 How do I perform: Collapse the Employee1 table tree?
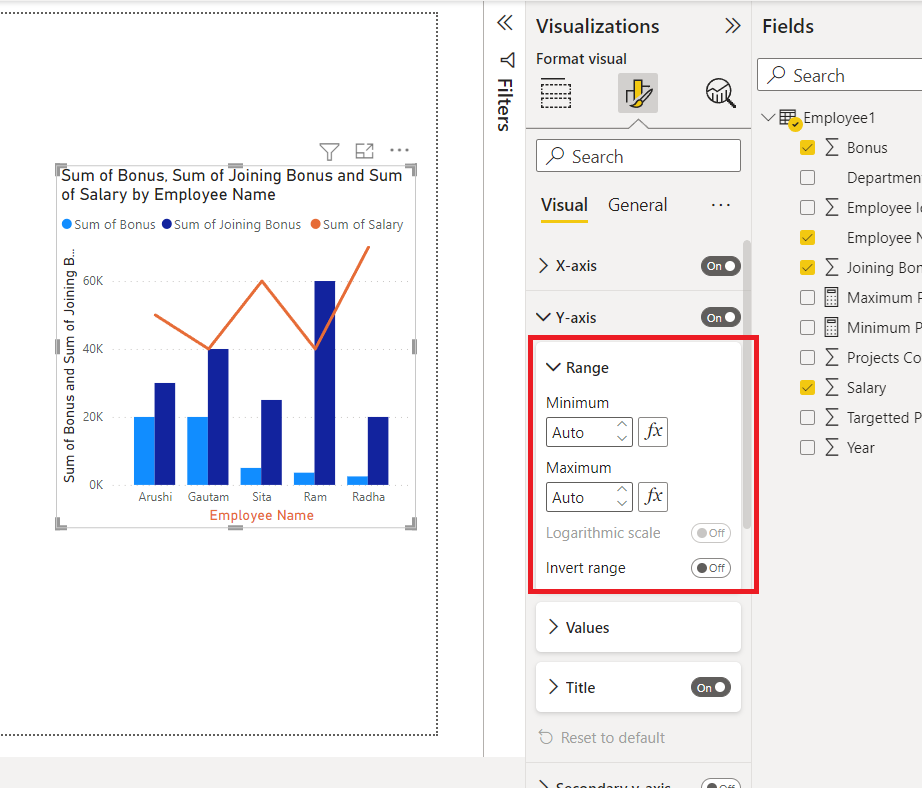767,118
